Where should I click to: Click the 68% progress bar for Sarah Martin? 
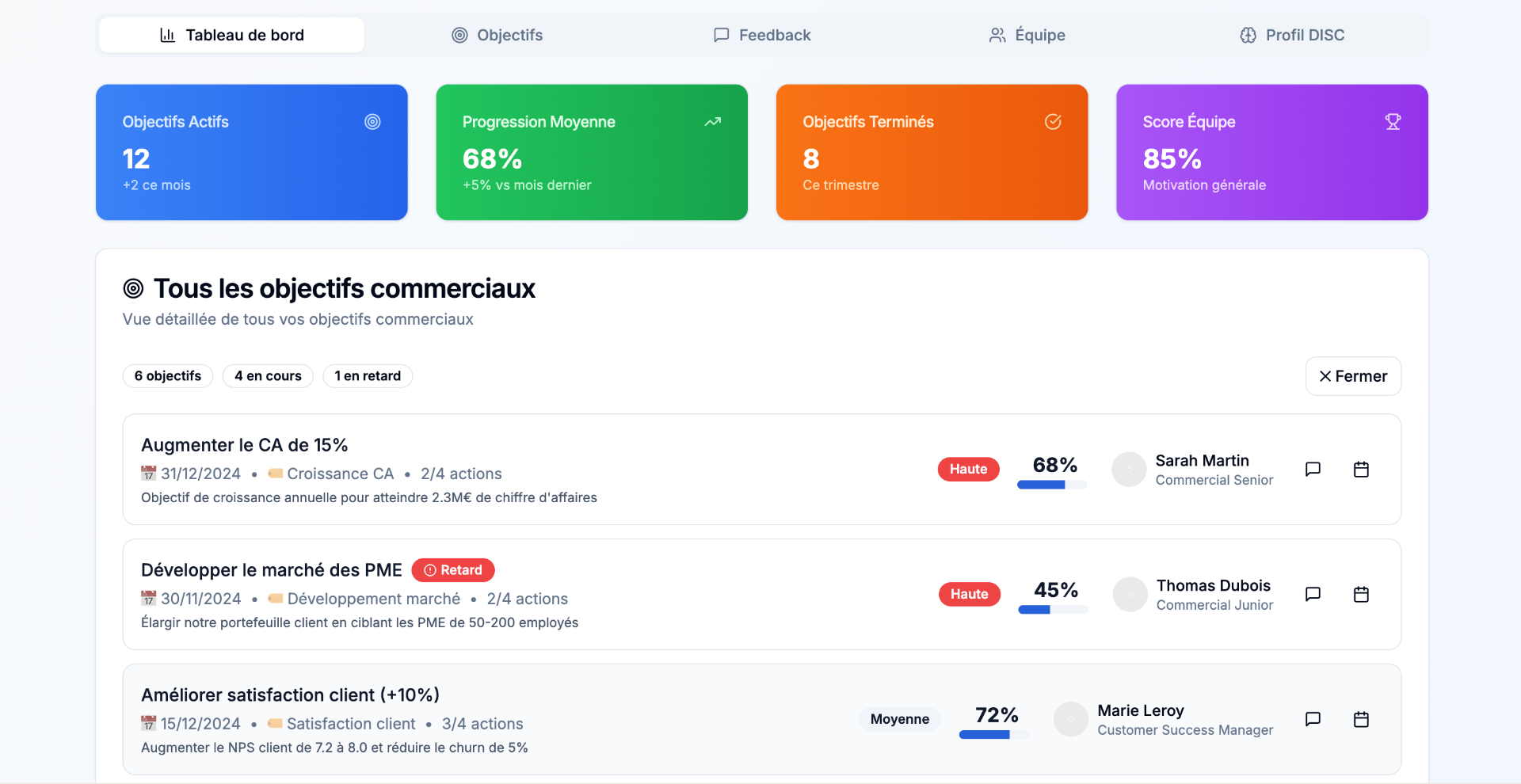click(x=1052, y=485)
